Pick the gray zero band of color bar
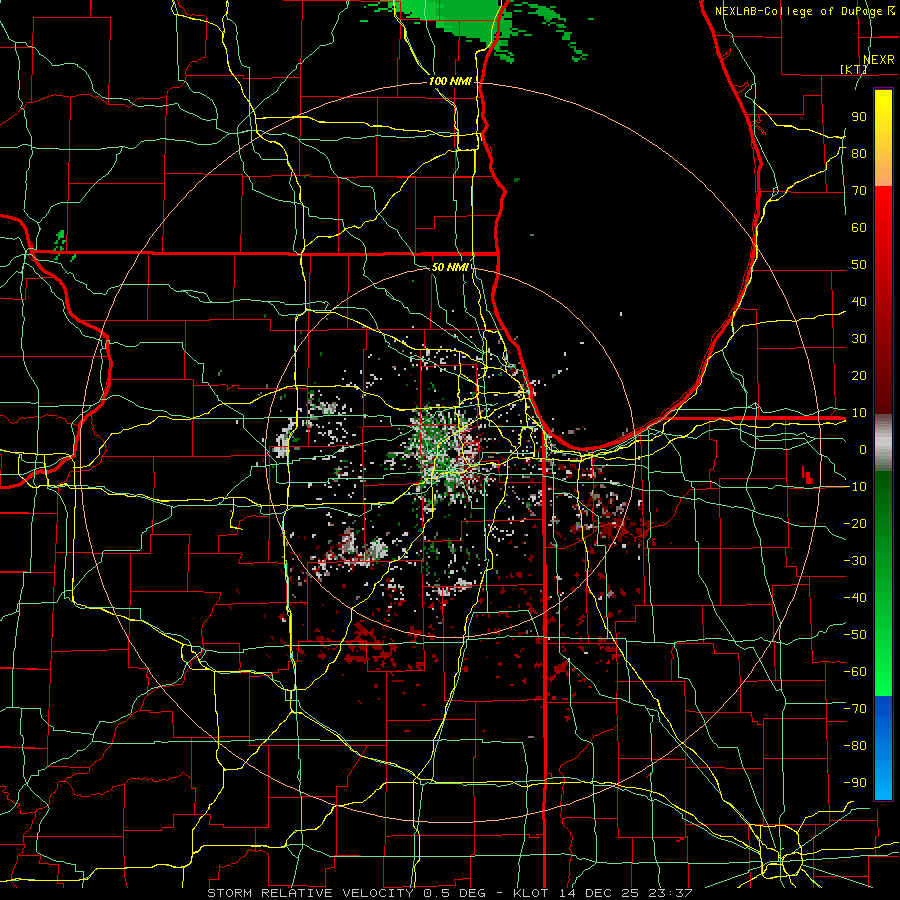The width and height of the screenshot is (900, 900). [x=883, y=443]
